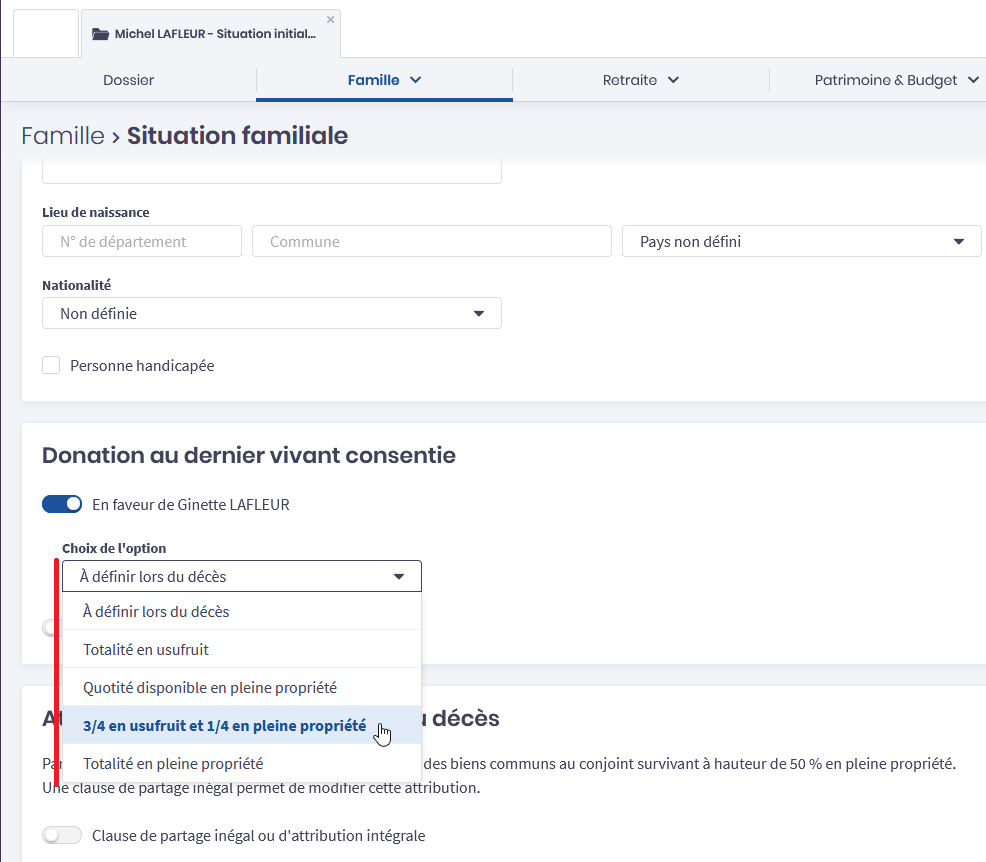Expand the Famille menu chevron
This screenshot has height=862, width=986.
416,80
